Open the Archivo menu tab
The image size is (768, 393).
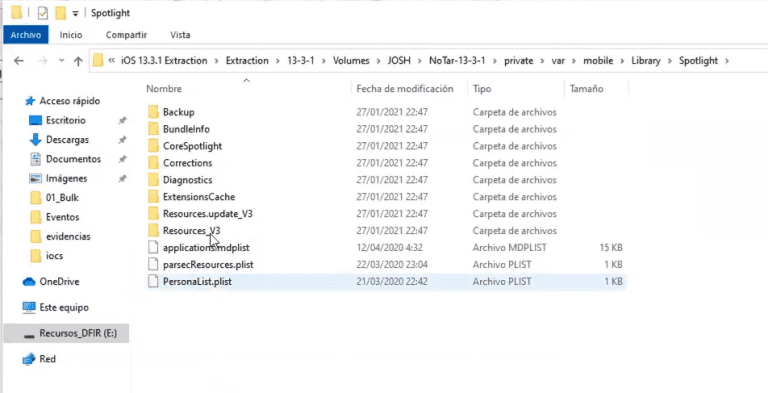(x=25, y=35)
